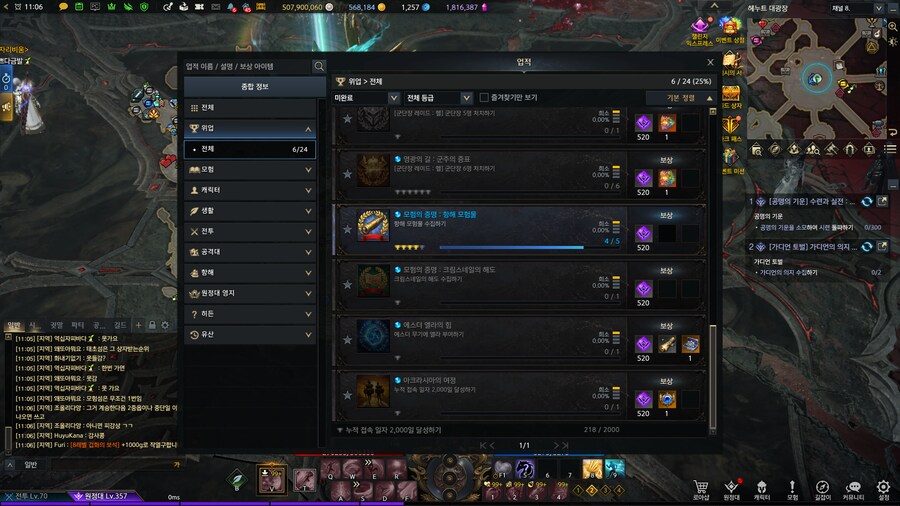This screenshot has width=900, height=506.
Task: Click the purple reward gem for 아크라시아의 여정
Action: point(643,399)
